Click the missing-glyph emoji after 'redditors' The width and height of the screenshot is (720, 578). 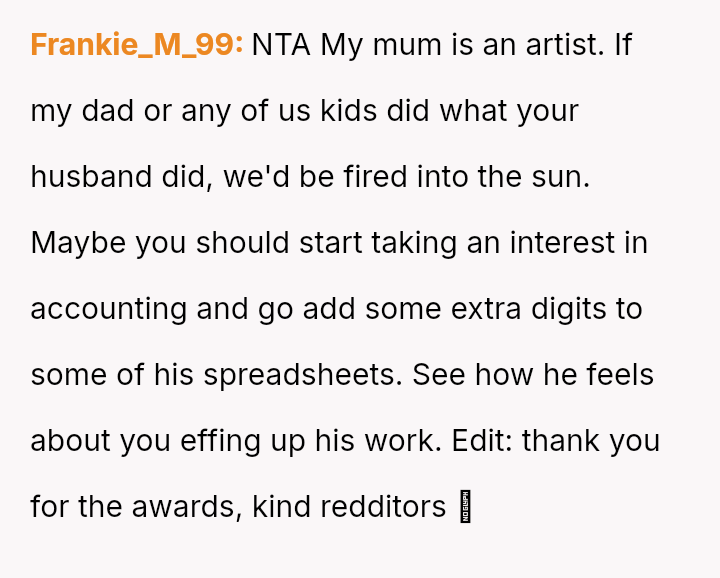[x=464, y=508]
